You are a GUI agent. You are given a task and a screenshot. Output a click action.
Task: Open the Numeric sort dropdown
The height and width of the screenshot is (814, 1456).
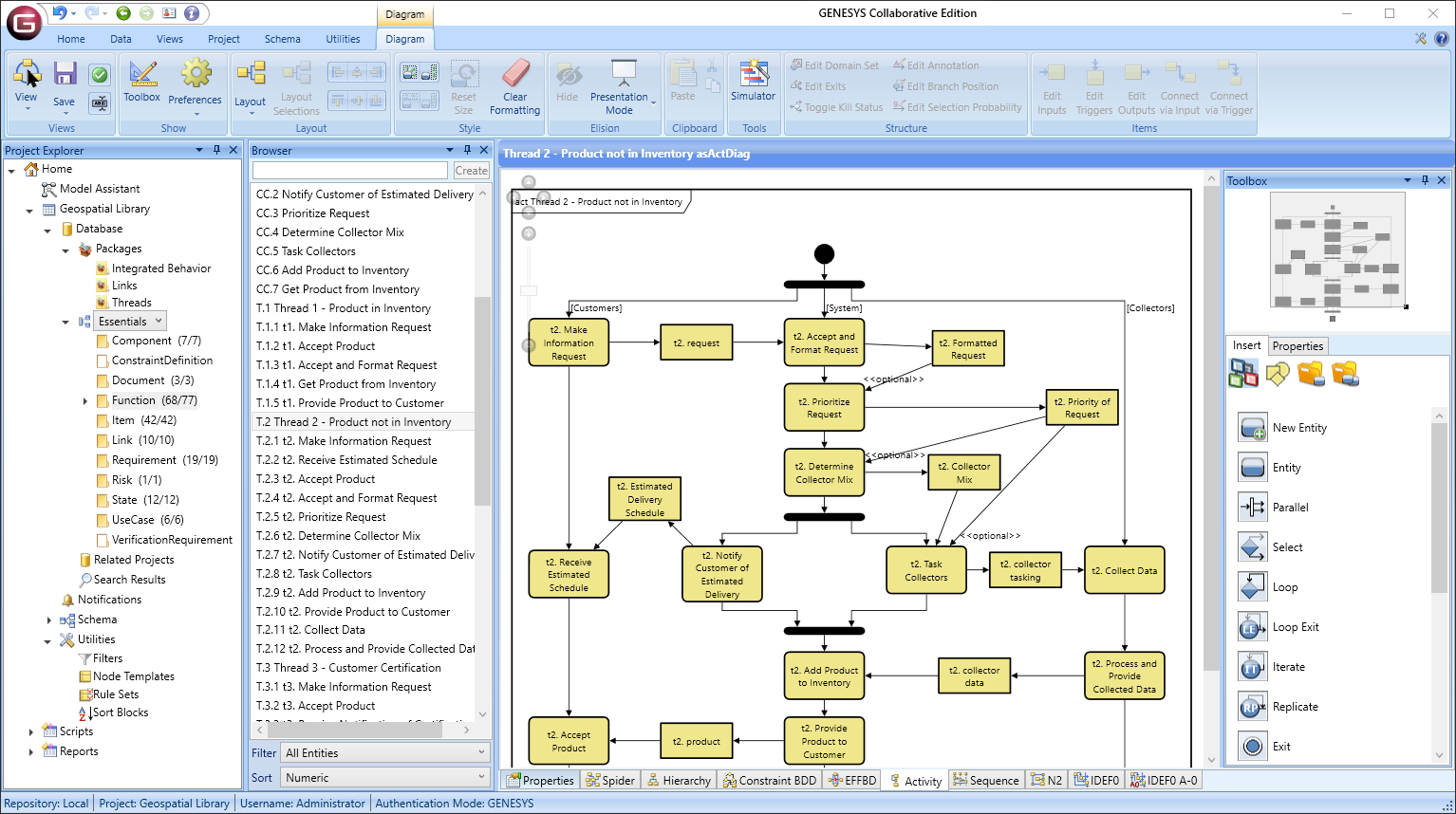383,777
